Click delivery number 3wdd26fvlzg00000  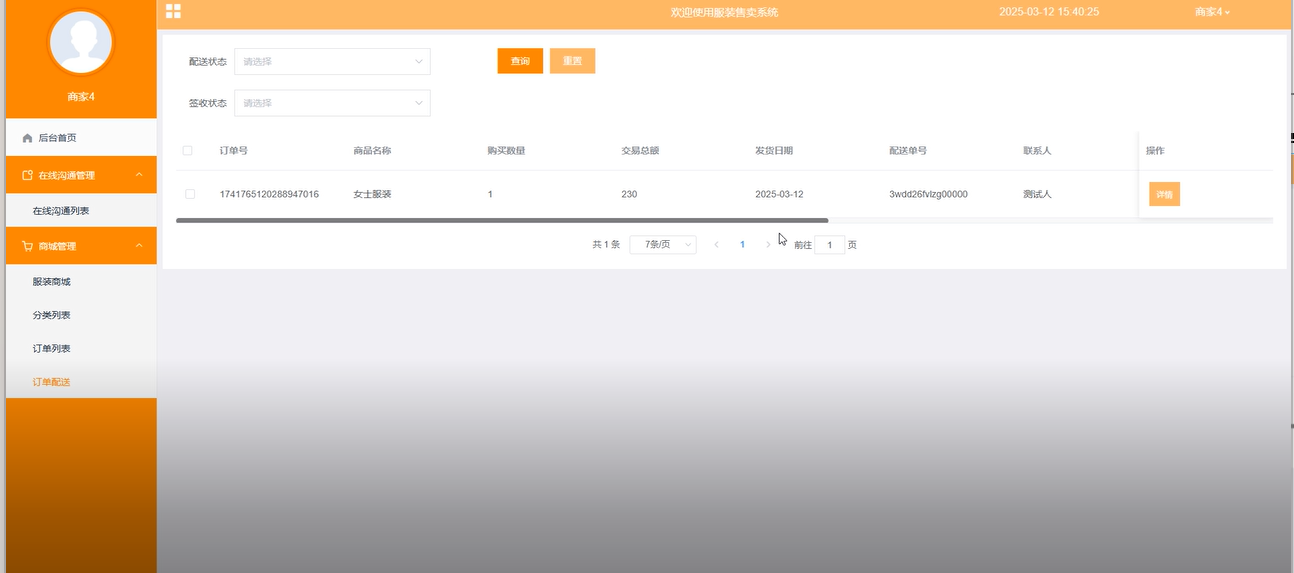point(928,194)
